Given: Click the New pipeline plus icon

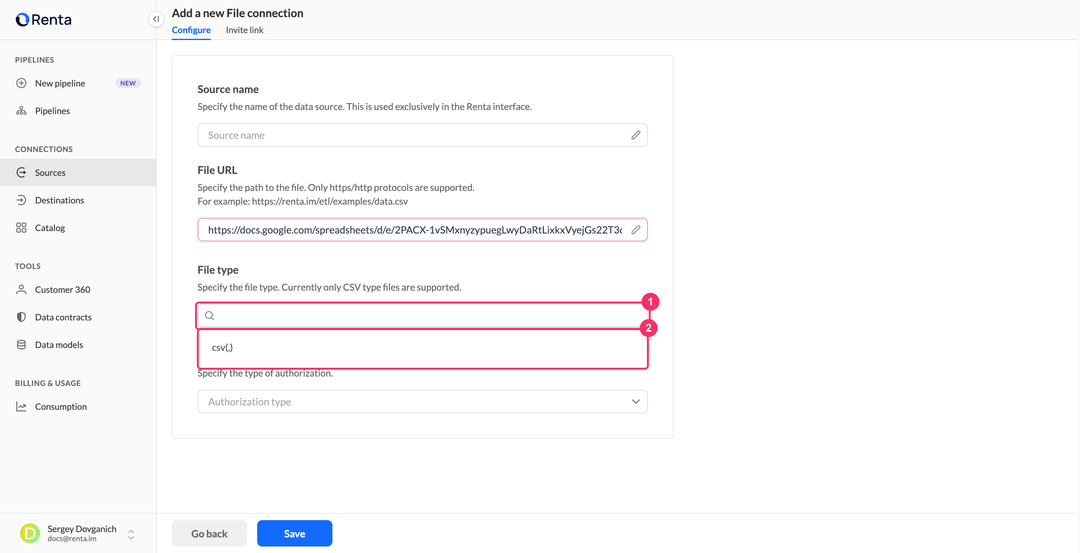Looking at the screenshot, I should (x=21, y=83).
